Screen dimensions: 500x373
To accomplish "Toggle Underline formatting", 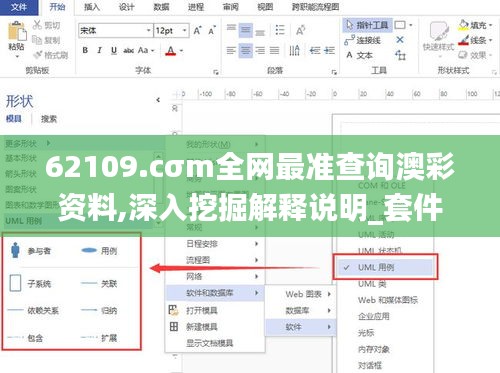I will click(x=114, y=50).
